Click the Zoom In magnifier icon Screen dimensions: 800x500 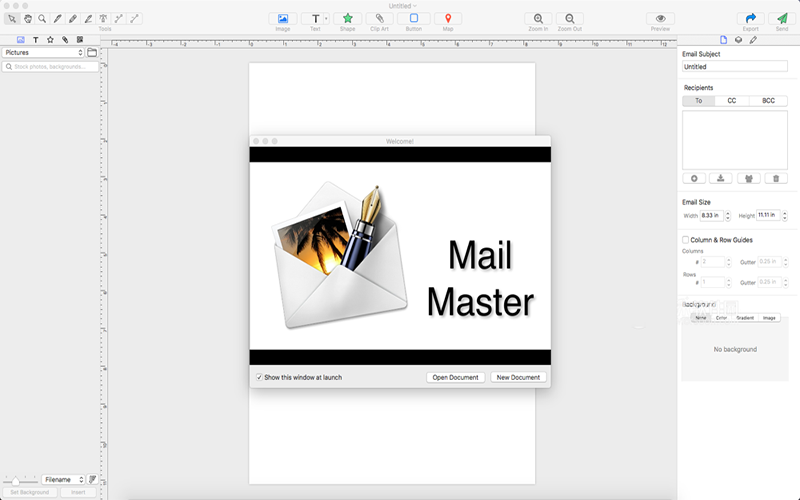click(x=538, y=19)
